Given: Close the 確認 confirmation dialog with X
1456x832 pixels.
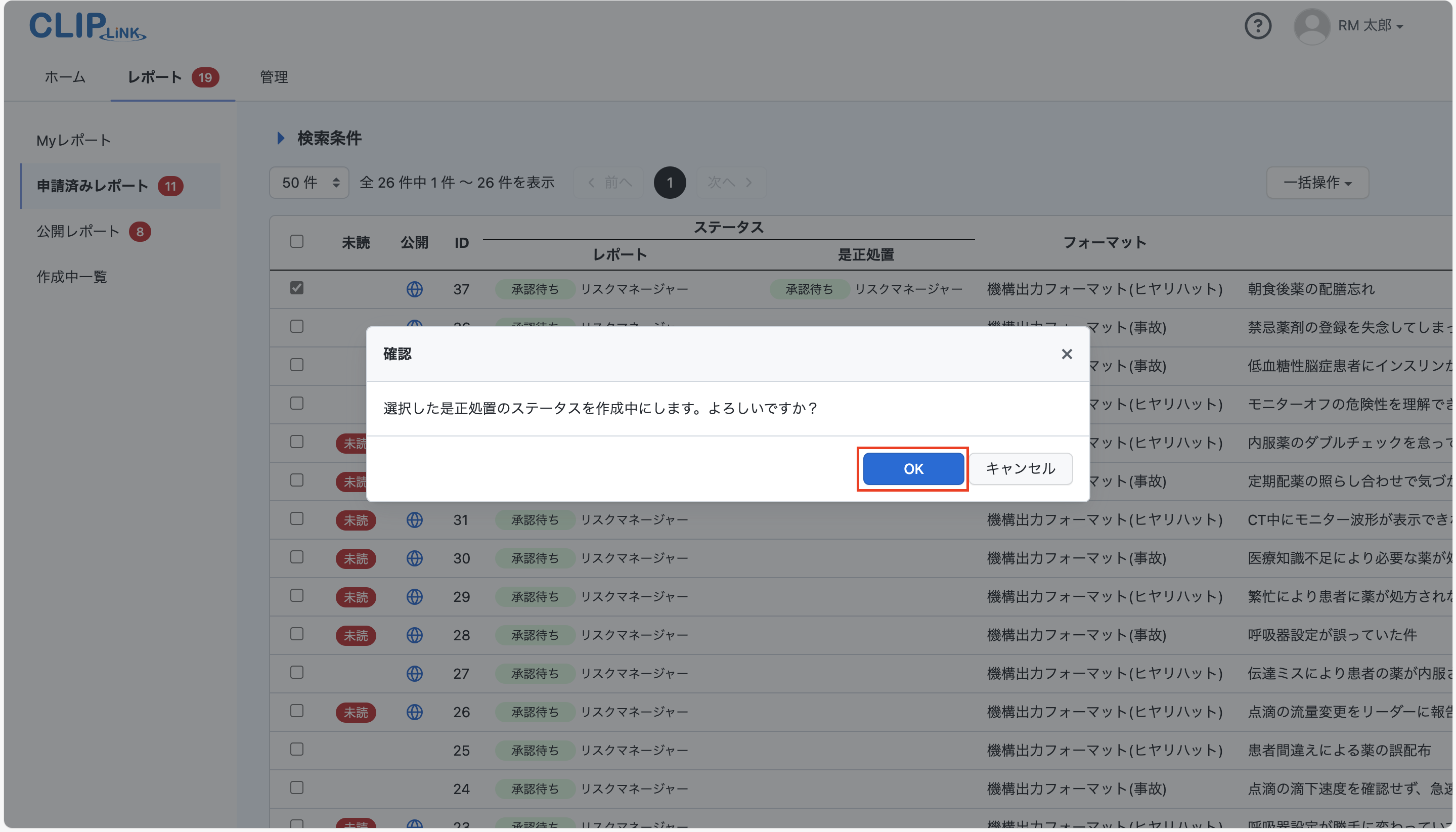Looking at the screenshot, I should tap(1066, 354).
